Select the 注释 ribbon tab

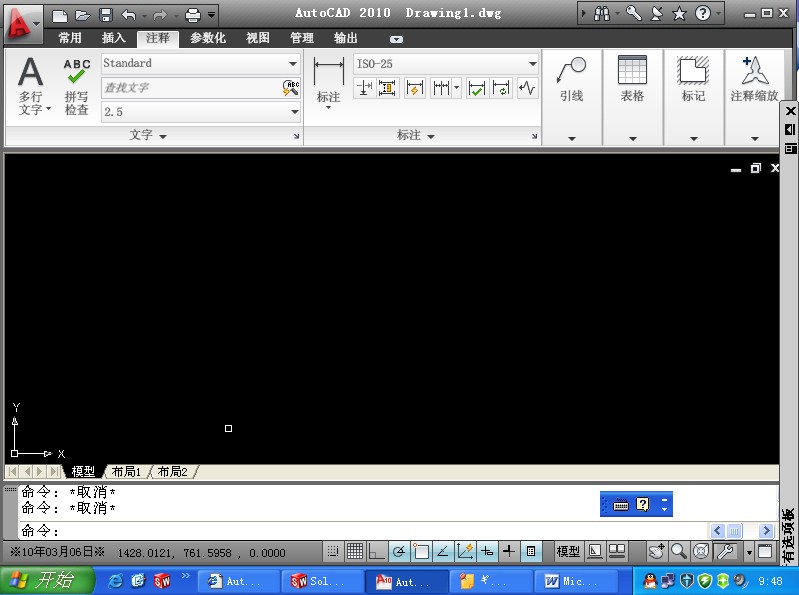click(x=157, y=38)
